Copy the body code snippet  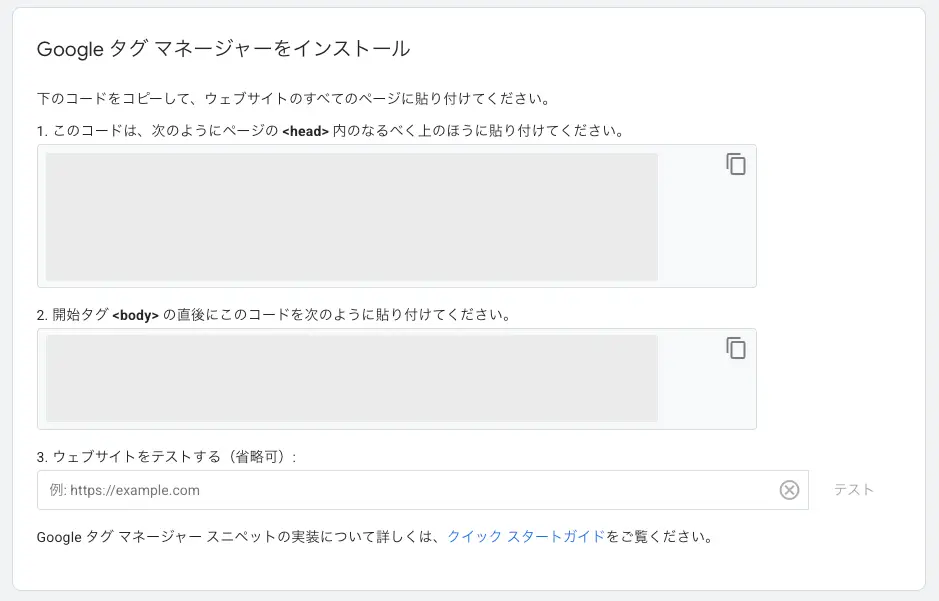(x=736, y=348)
